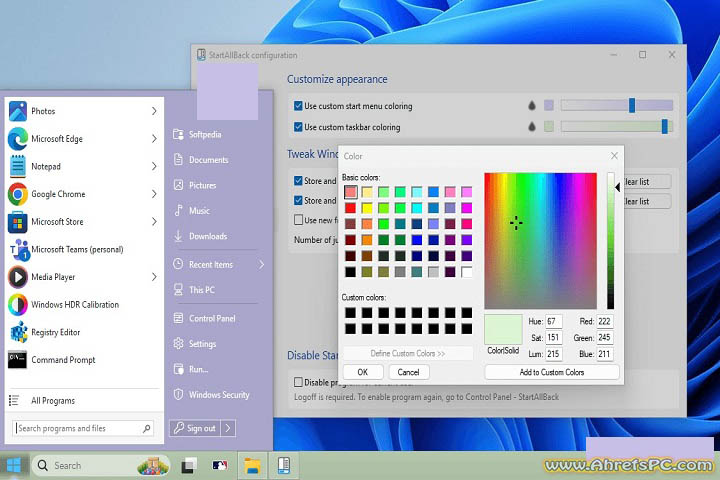Open Task View on the taskbar
The image size is (720, 480).
(x=188, y=465)
